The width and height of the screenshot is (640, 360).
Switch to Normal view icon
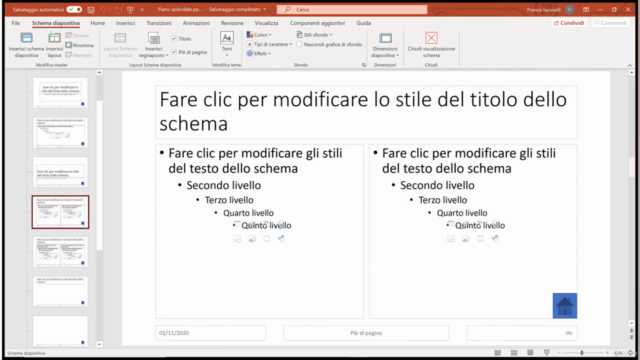click(498, 353)
